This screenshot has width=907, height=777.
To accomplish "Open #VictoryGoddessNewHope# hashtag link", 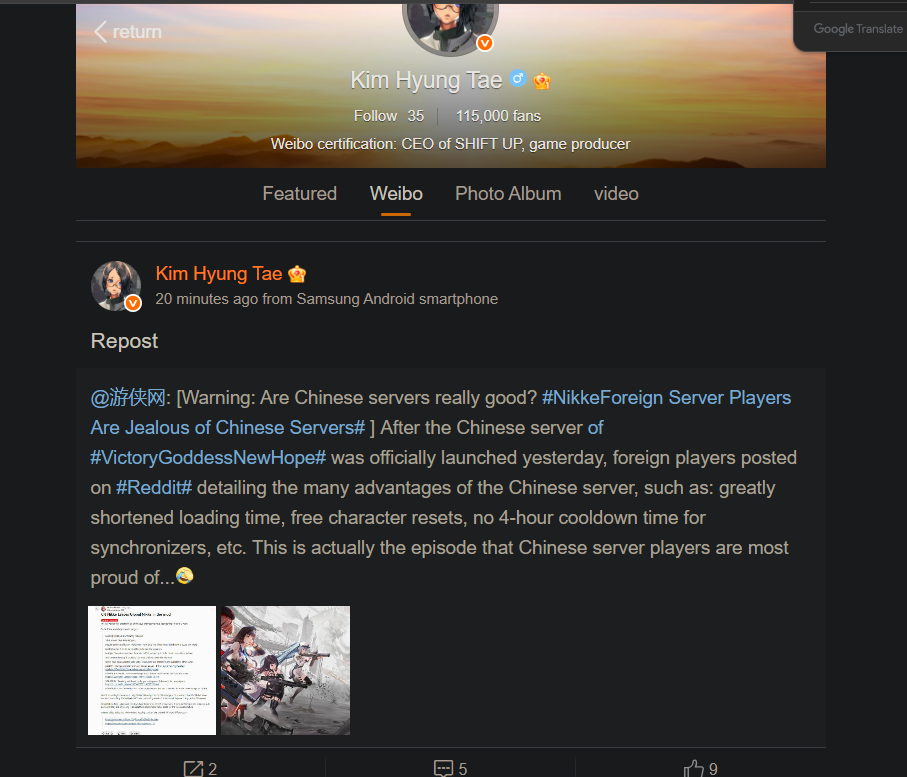I will click(208, 458).
